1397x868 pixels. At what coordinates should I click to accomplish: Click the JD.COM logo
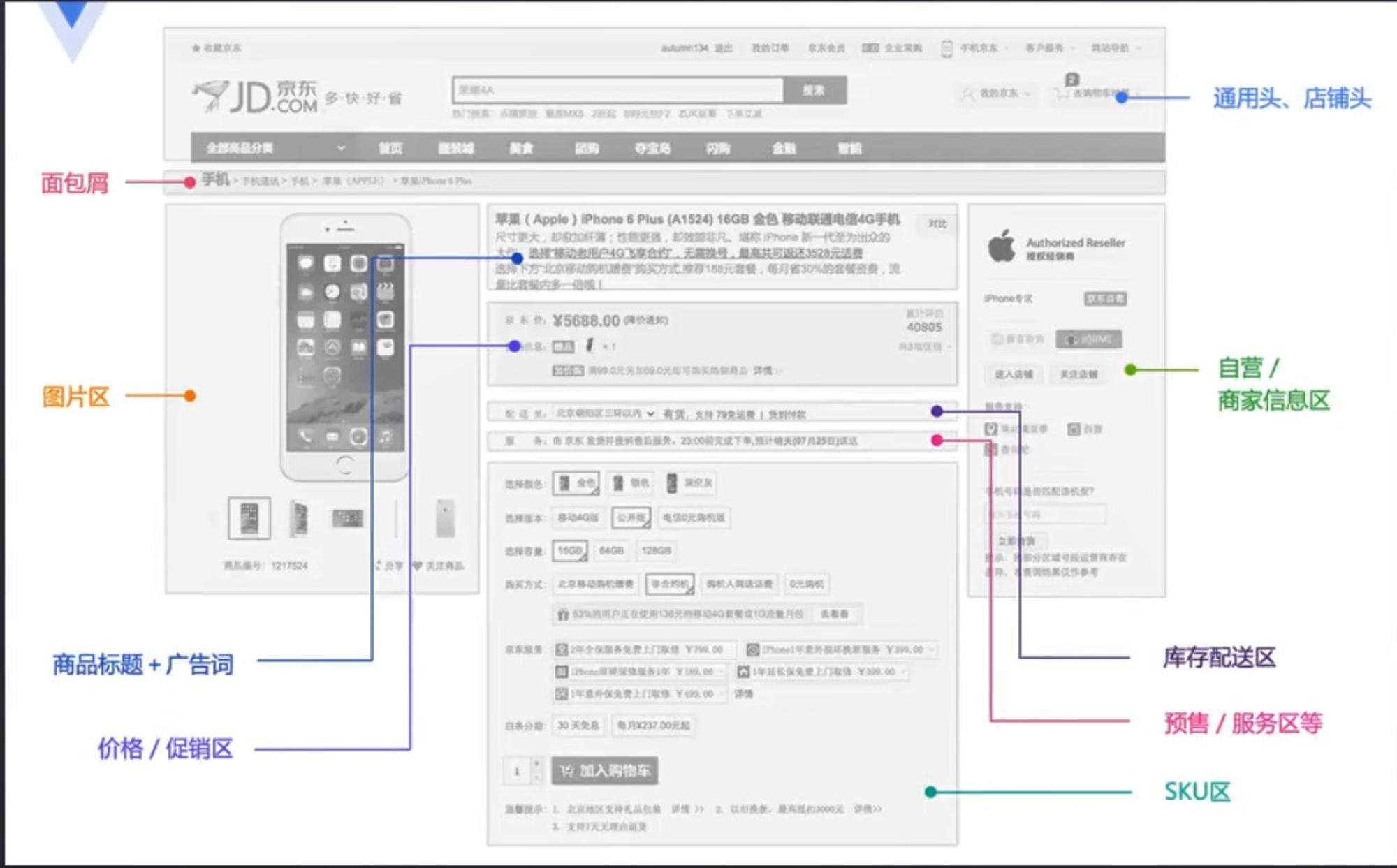tap(256, 97)
